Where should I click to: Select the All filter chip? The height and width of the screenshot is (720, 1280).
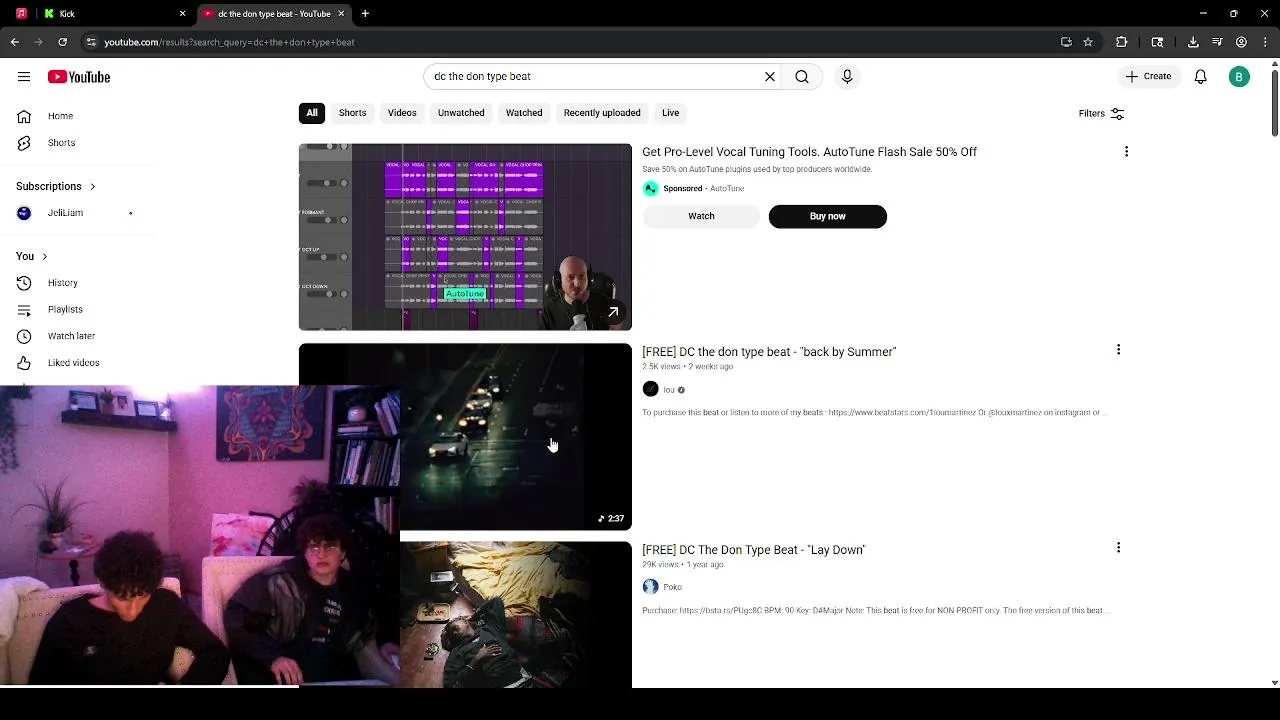312,113
